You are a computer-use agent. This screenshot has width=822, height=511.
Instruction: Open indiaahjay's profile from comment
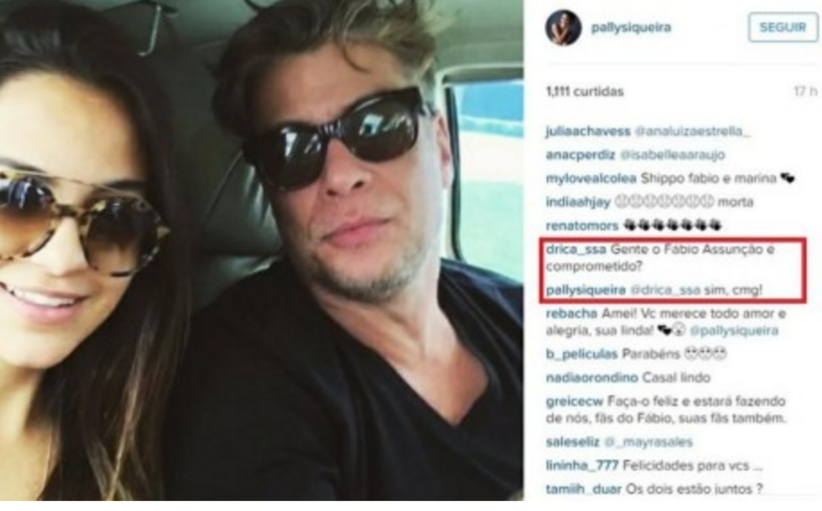tap(578, 202)
